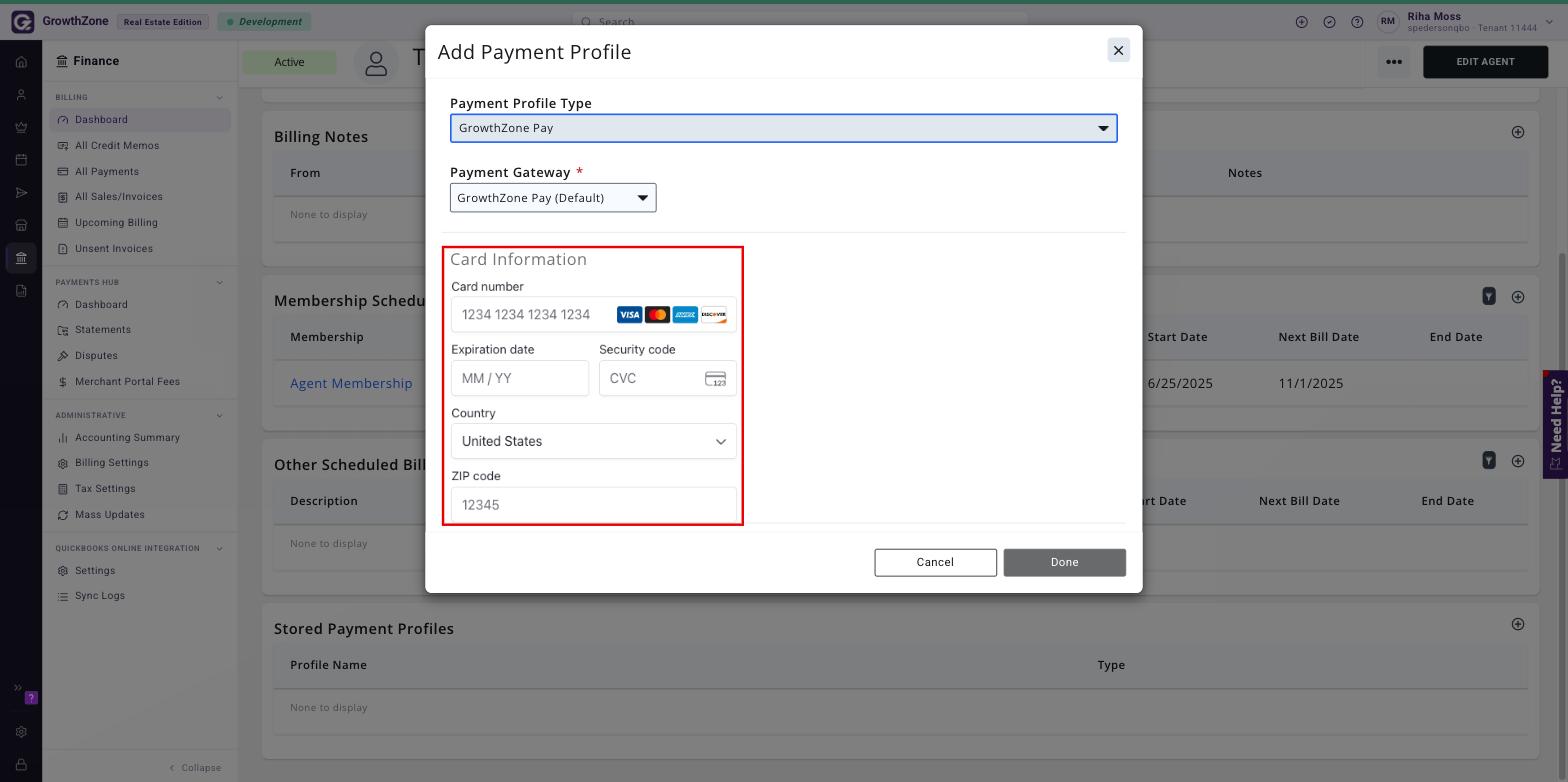Click the paper plane communications icon
The image size is (1568, 782).
click(x=21, y=193)
